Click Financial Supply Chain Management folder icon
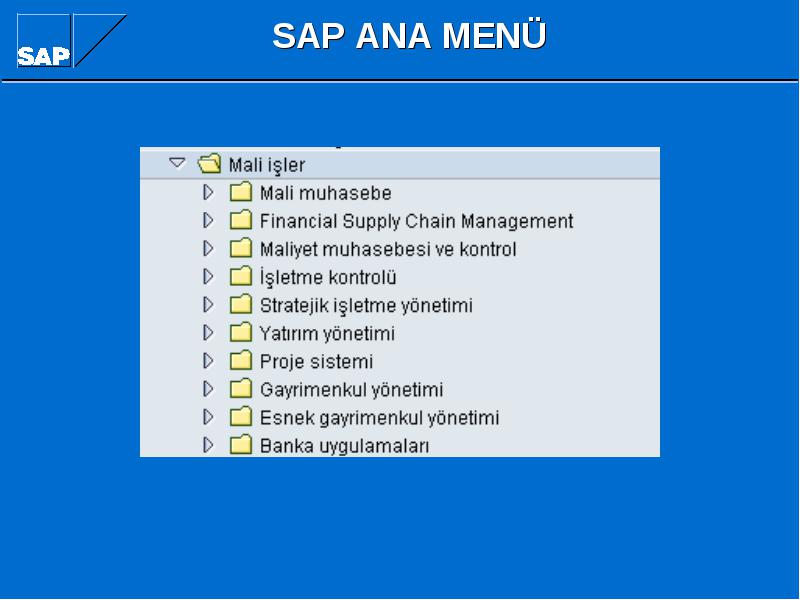Viewport: 800px width, 600px height. (241, 220)
